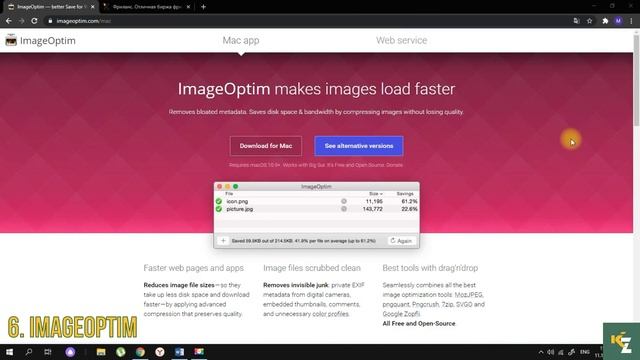
Task: Click the gray circle in icon.png row
Action: (344, 201)
